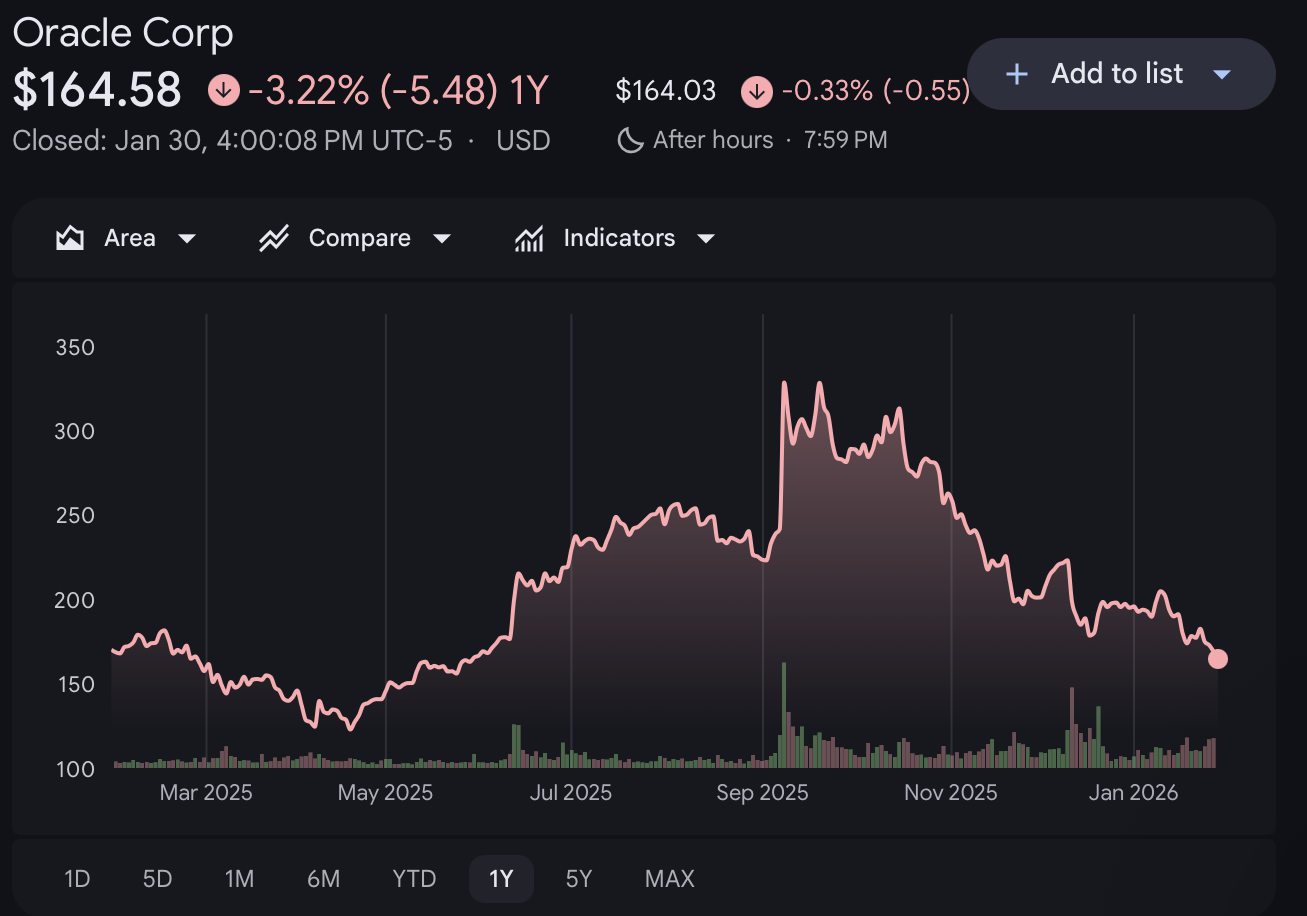Expand the Area chart type dropdown arrow

coord(187,239)
